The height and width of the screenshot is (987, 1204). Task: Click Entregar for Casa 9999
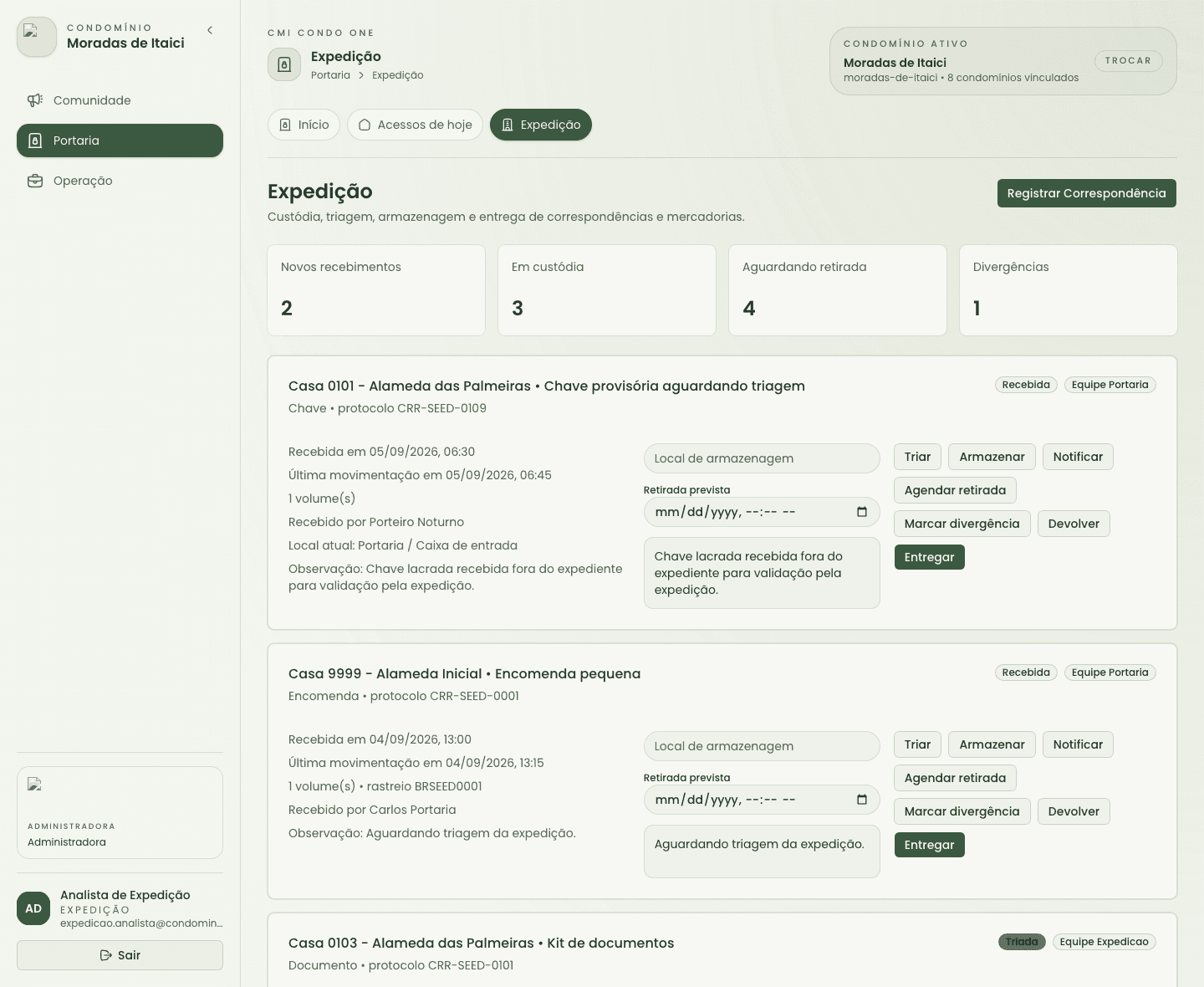point(929,845)
